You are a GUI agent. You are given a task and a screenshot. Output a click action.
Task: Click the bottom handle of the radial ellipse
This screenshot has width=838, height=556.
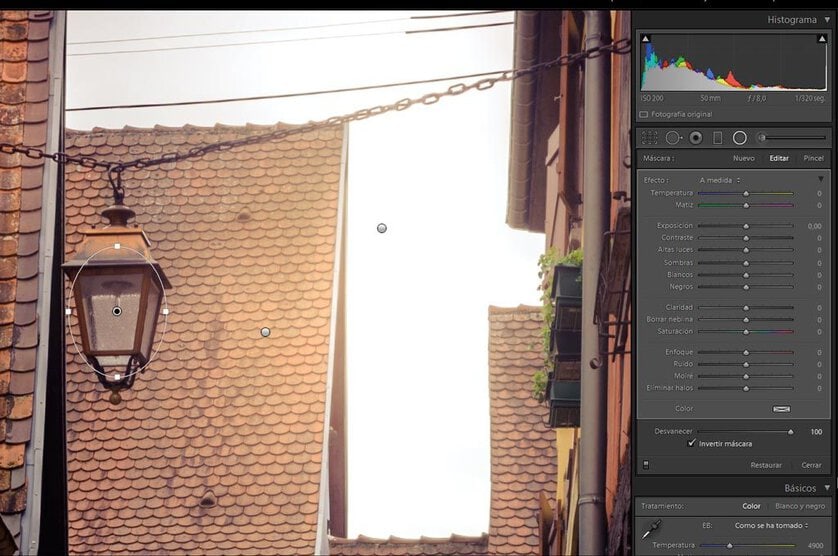tap(117, 377)
